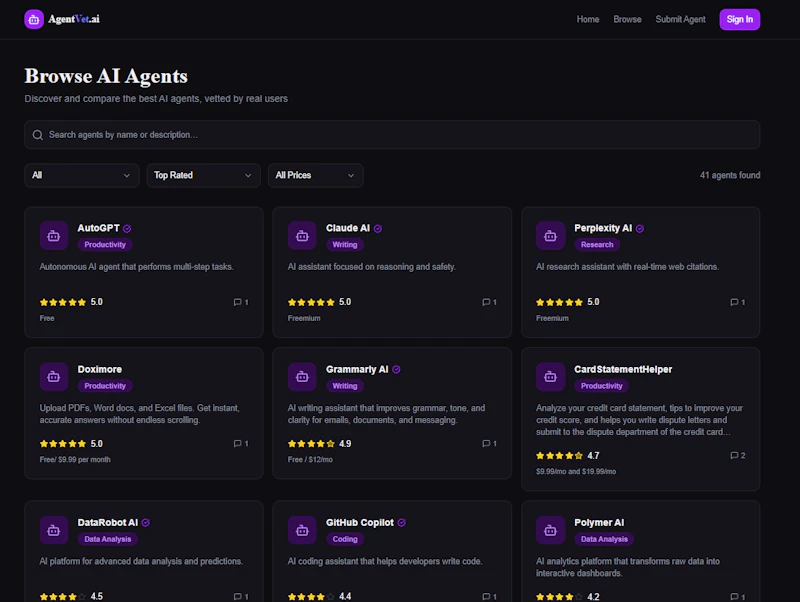Click the comment icon on CardStatementHelper card
The height and width of the screenshot is (602, 800).
pyautogui.click(x=734, y=455)
